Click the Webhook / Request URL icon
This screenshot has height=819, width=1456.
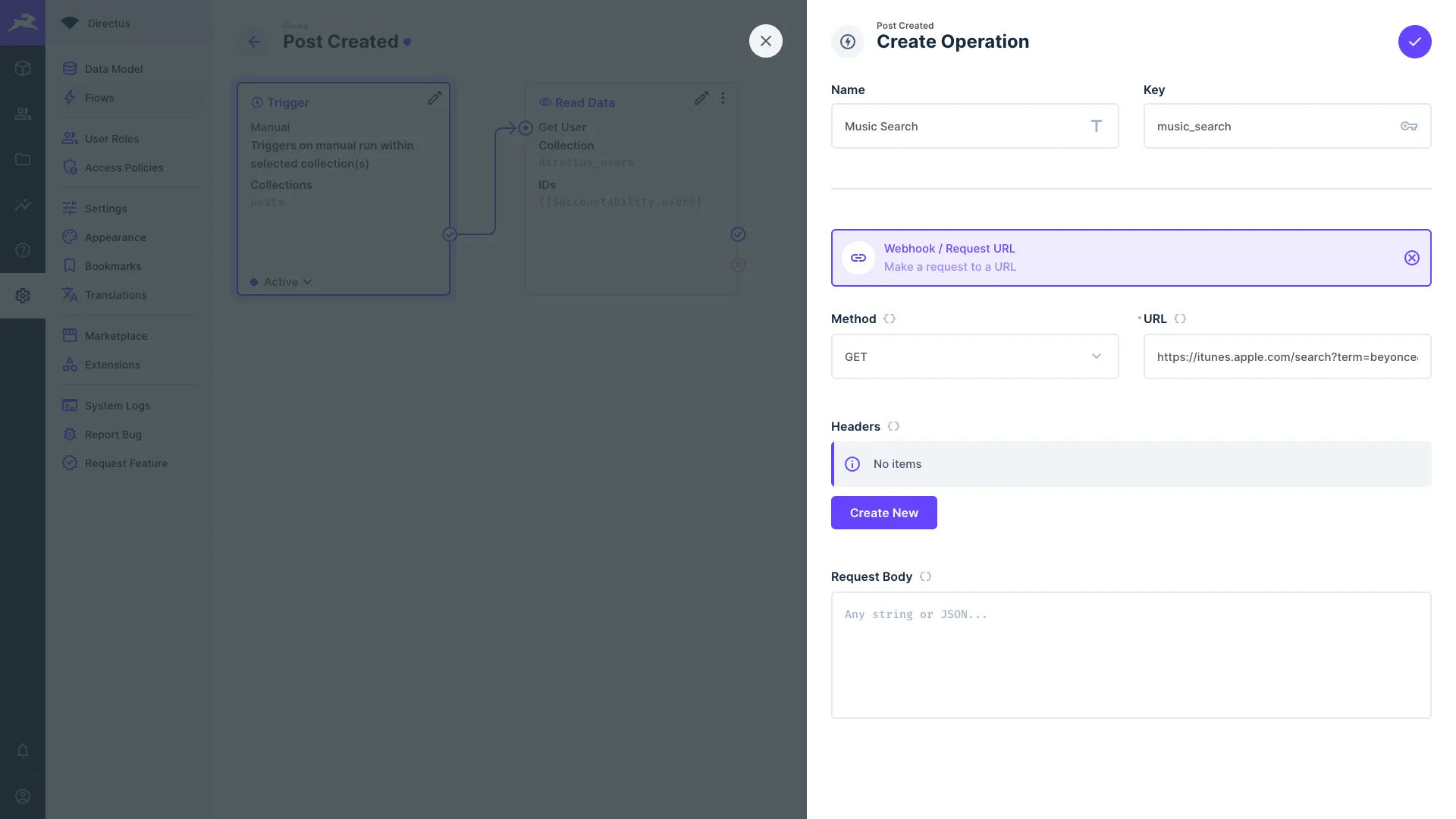(858, 258)
